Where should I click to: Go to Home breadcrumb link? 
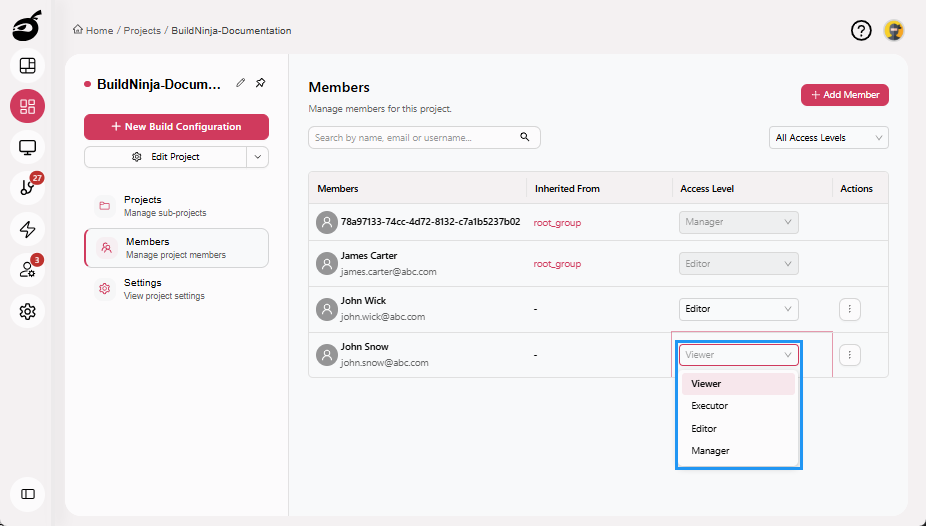(99, 31)
